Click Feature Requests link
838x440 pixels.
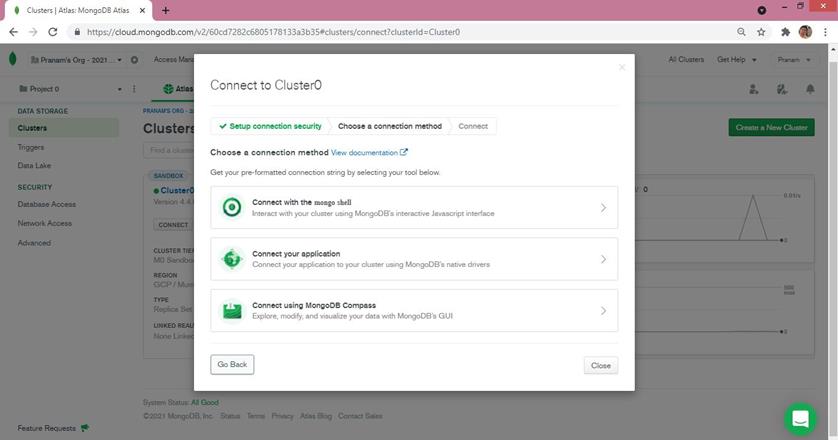pyautogui.click(x=46, y=428)
